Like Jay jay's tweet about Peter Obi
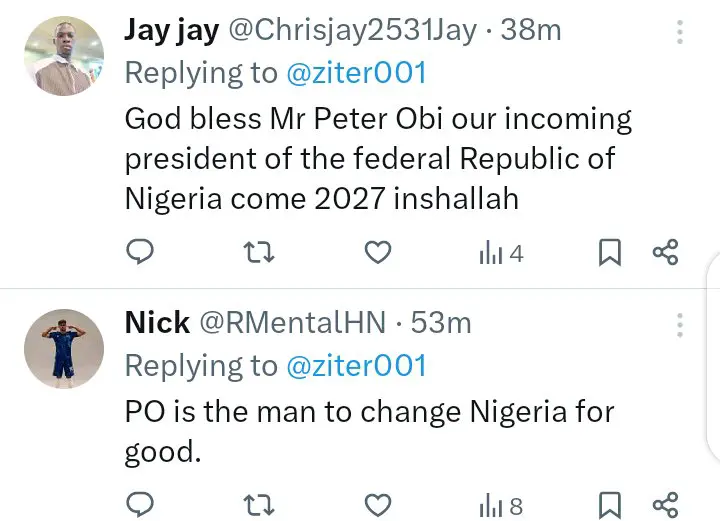Viewport: 720px width, 521px height. point(377,253)
